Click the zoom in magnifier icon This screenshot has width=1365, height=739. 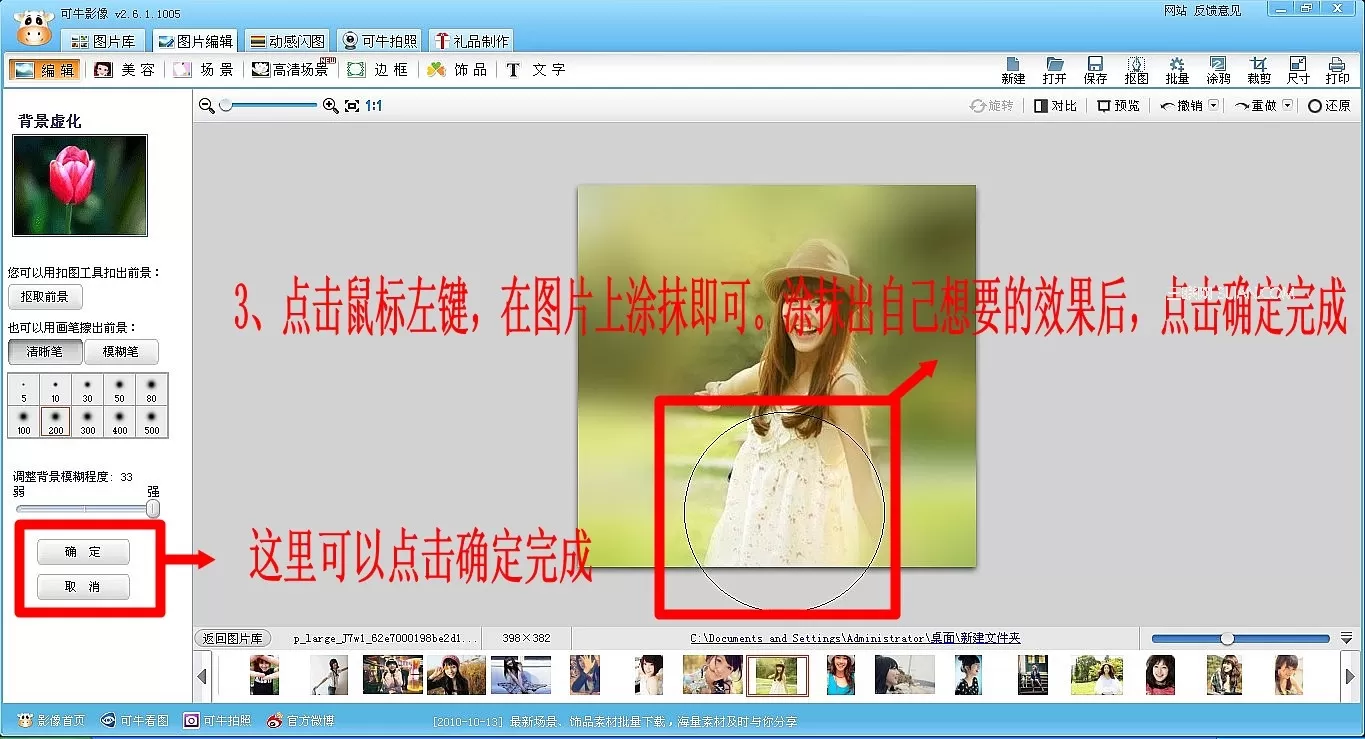tap(331, 105)
